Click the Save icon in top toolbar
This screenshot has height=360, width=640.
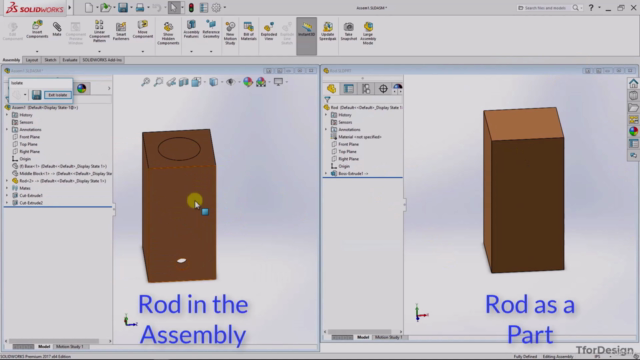tap(122, 7)
